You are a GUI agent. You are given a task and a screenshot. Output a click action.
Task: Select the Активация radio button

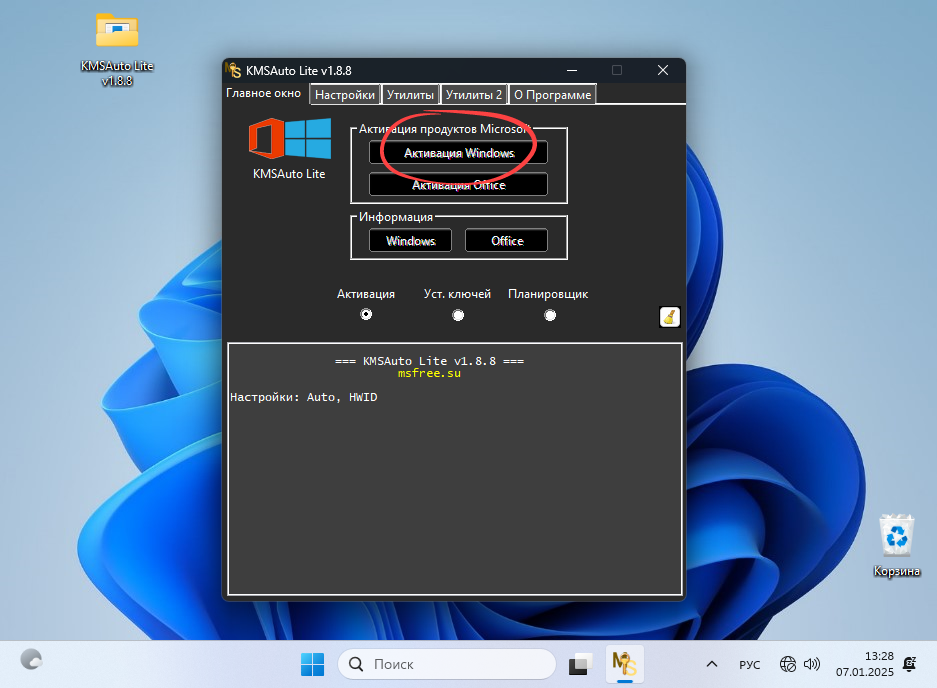366,314
